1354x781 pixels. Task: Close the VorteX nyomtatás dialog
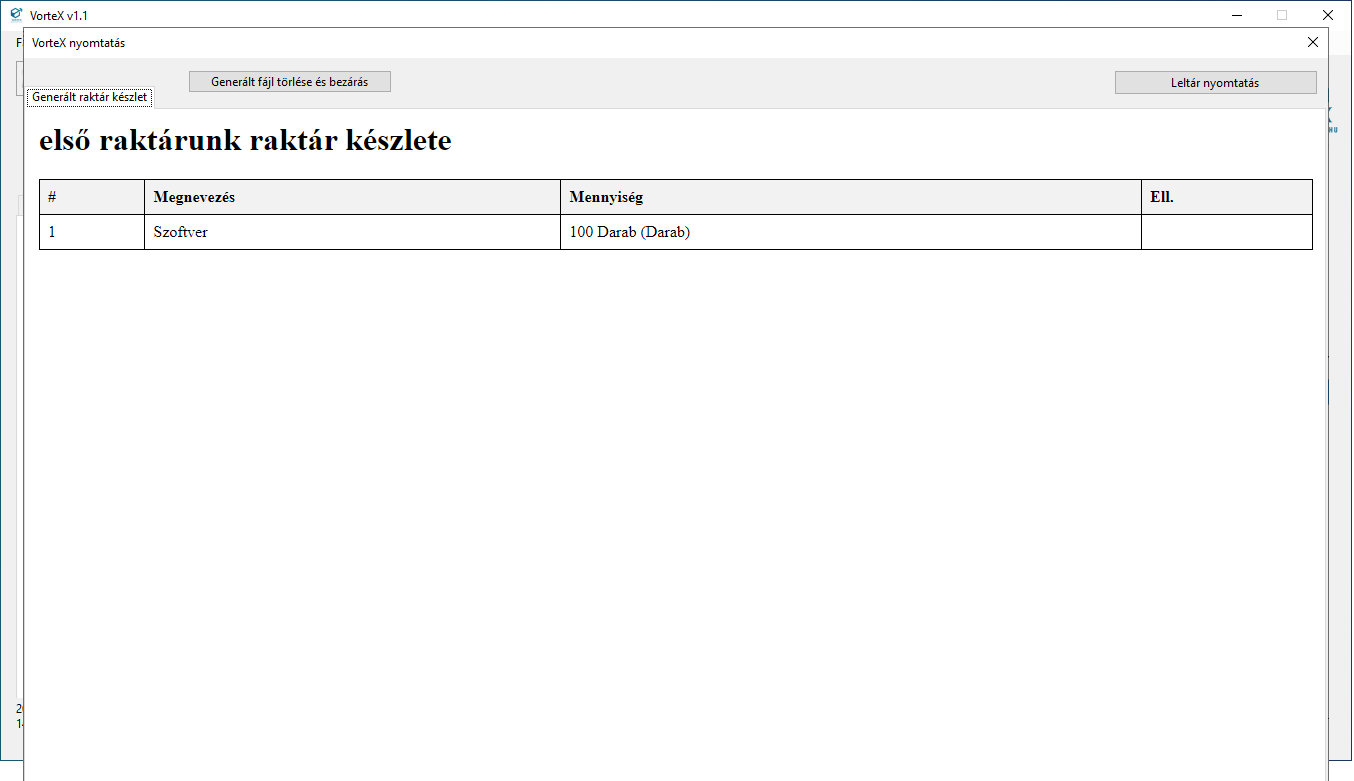(x=1312, y=43)
